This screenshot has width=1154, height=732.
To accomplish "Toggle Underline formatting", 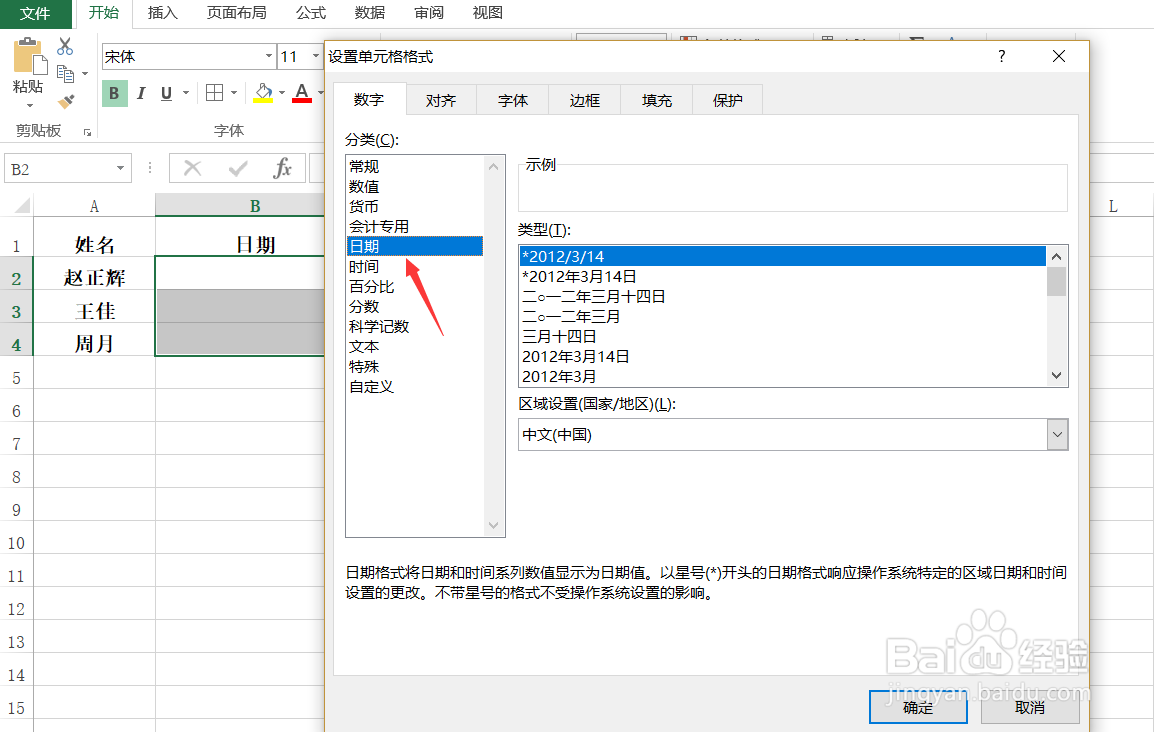I will 166,93.
